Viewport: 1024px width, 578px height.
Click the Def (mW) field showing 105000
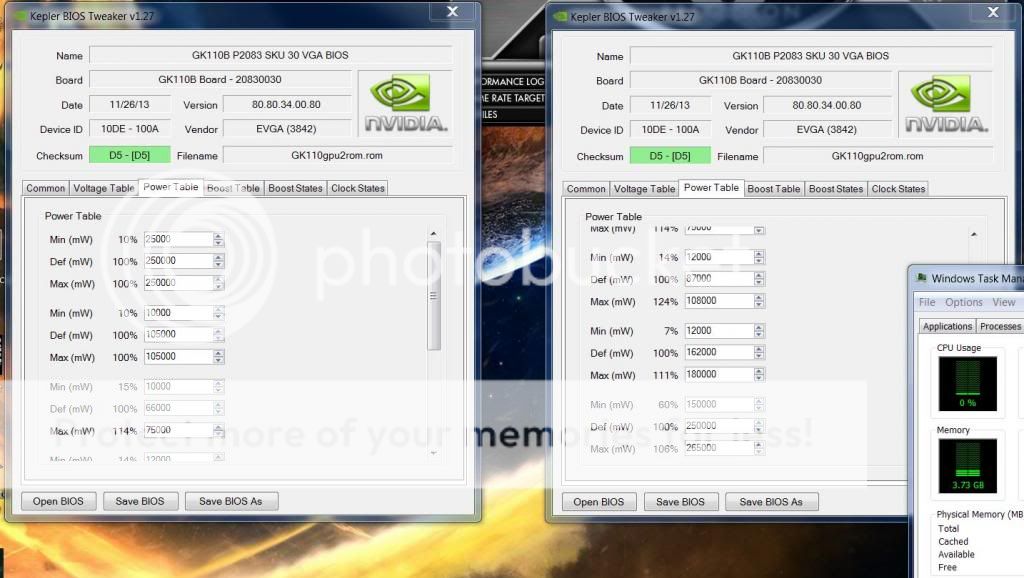pos(178,334)
